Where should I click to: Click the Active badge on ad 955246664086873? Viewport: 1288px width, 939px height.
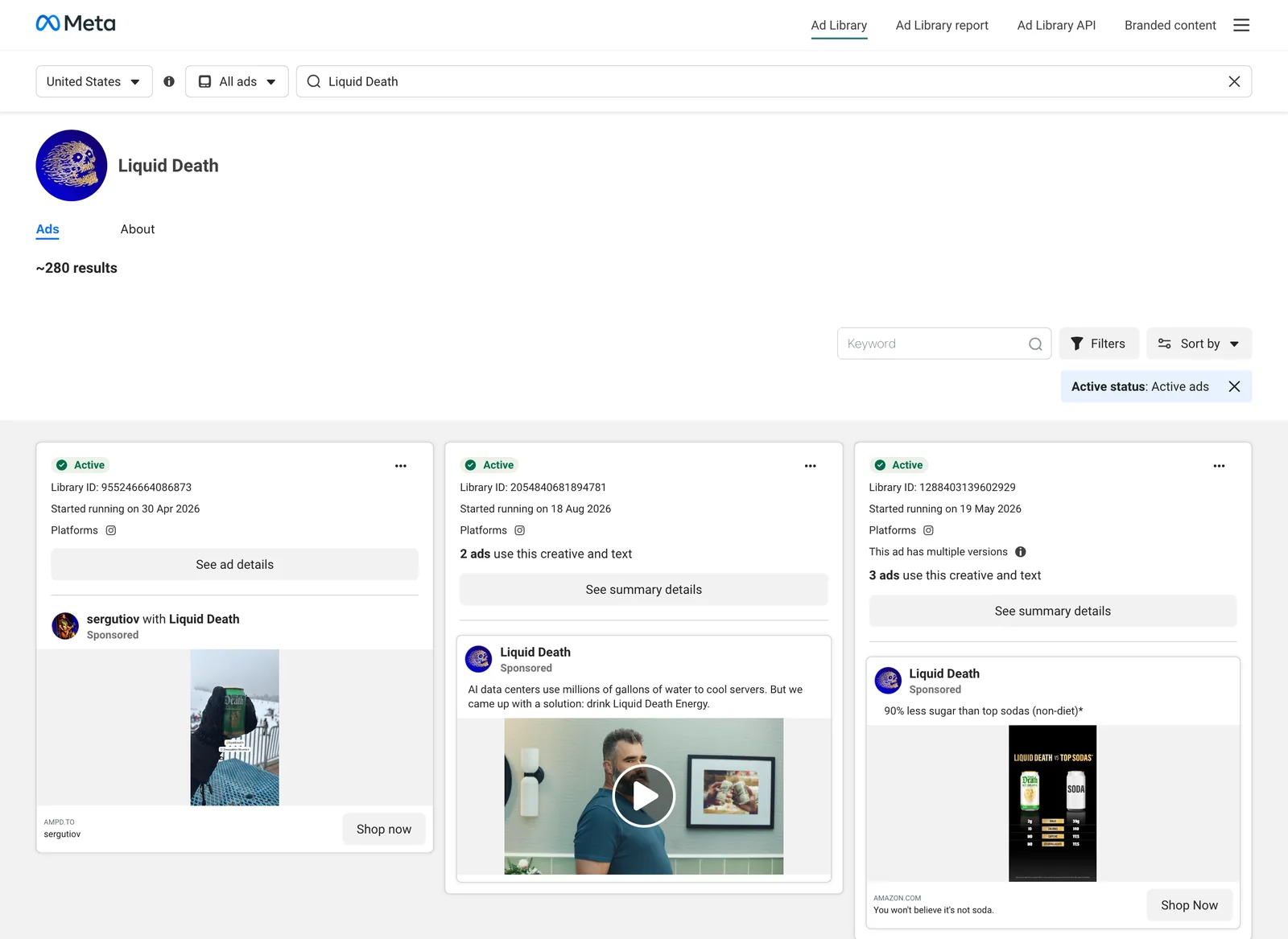(81, 465)
